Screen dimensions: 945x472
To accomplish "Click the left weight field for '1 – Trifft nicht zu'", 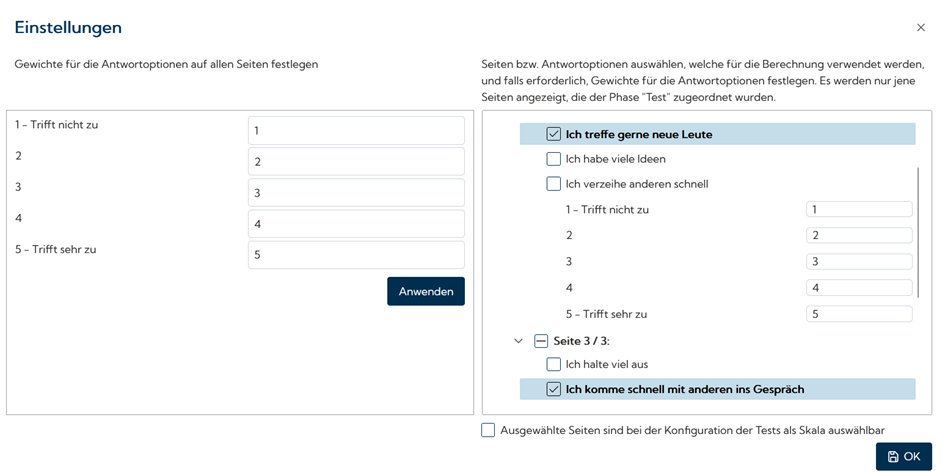I will click(x=356, y=131).
